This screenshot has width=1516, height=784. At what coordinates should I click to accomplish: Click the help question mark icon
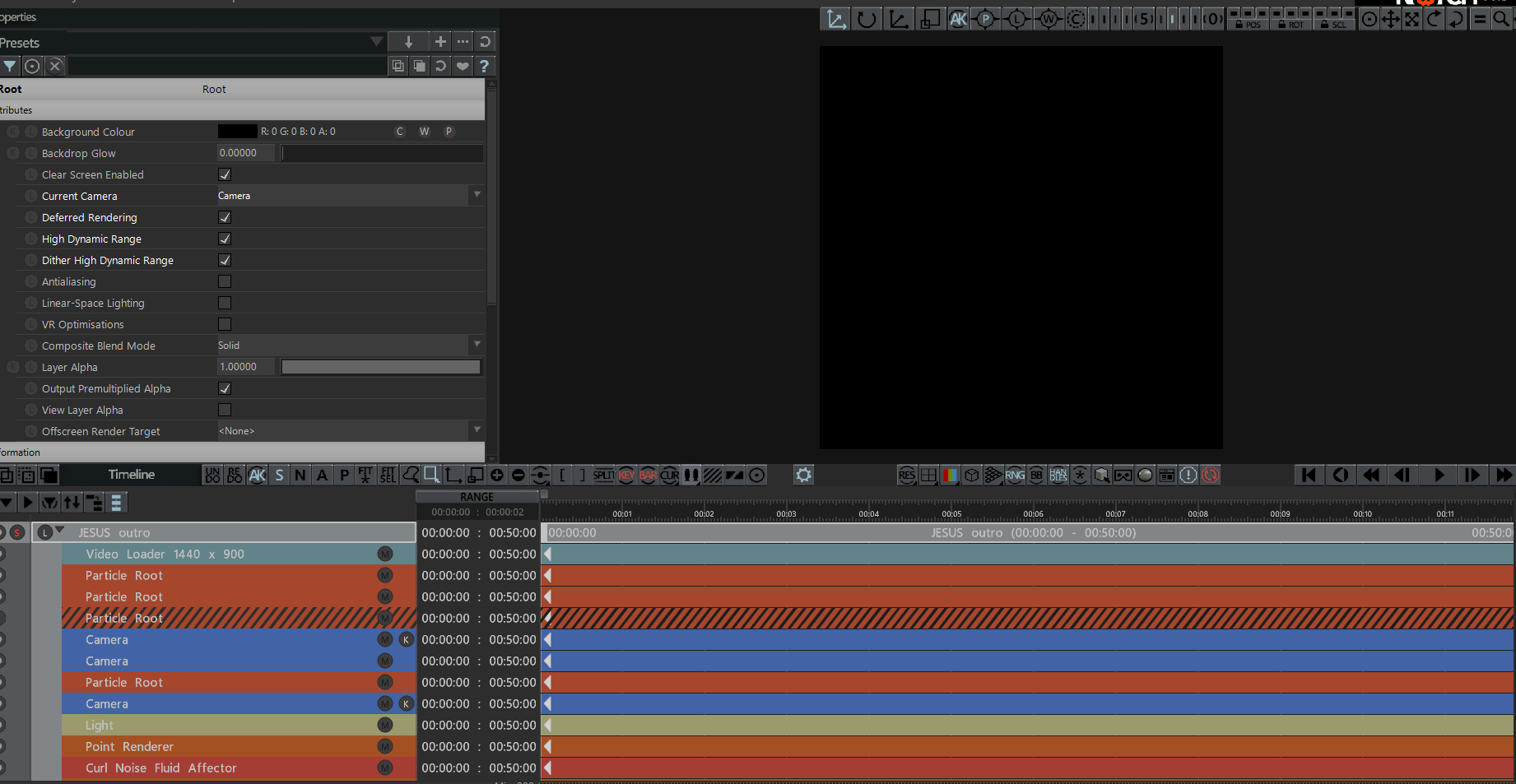pyautogui.click(x=484, y=66)
